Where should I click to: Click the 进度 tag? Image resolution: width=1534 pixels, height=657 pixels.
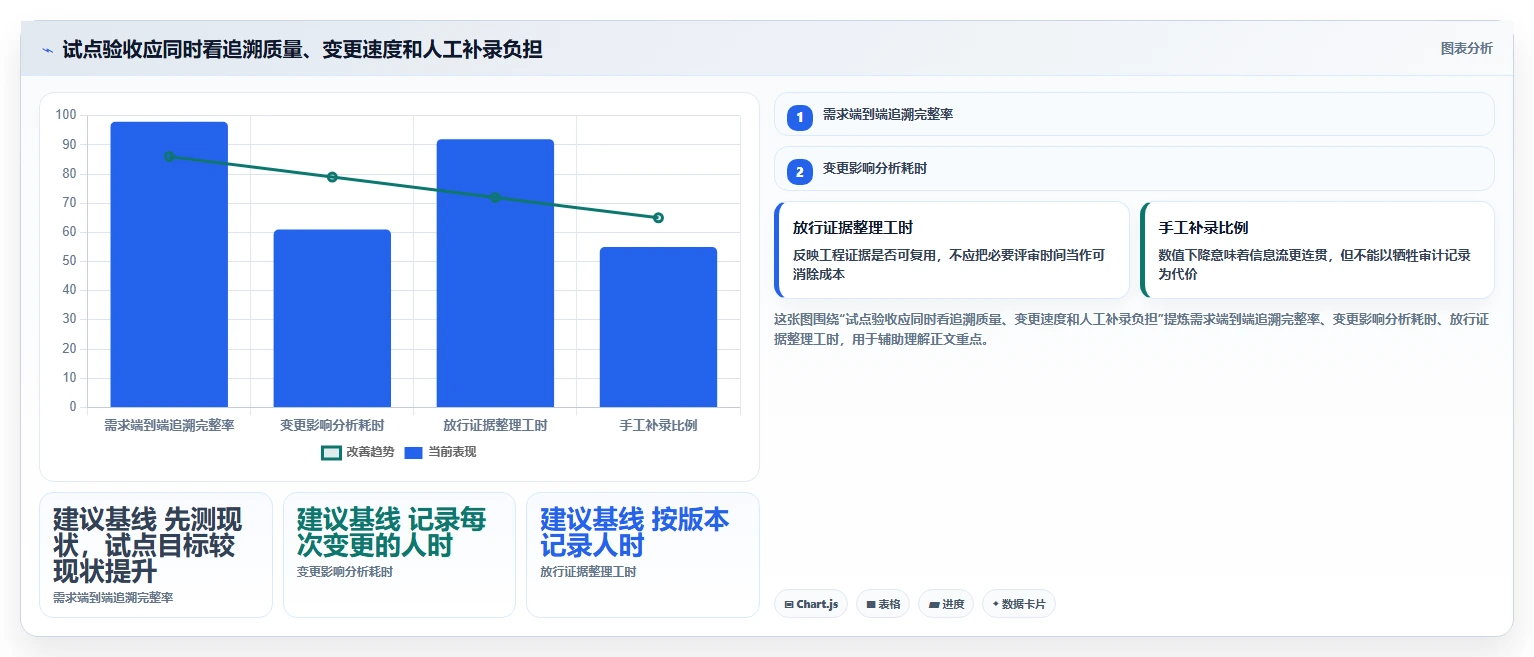tap(946, 604)
